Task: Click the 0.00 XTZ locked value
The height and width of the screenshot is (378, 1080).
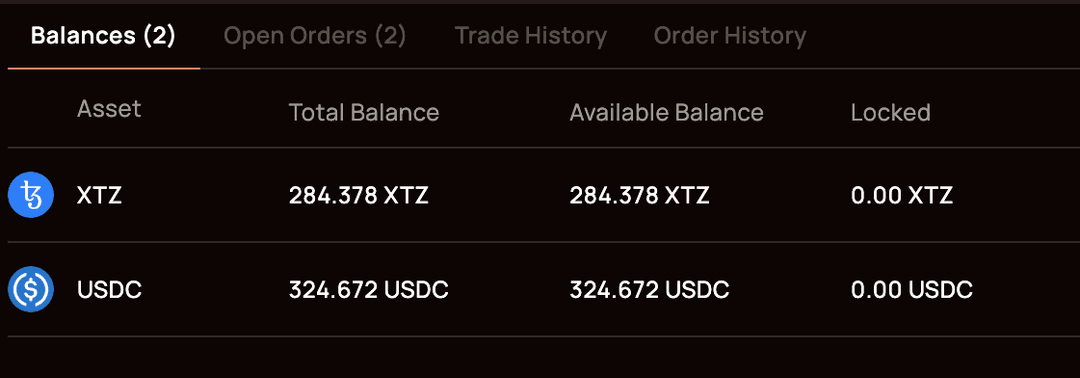Action: [x=902, y=196]
